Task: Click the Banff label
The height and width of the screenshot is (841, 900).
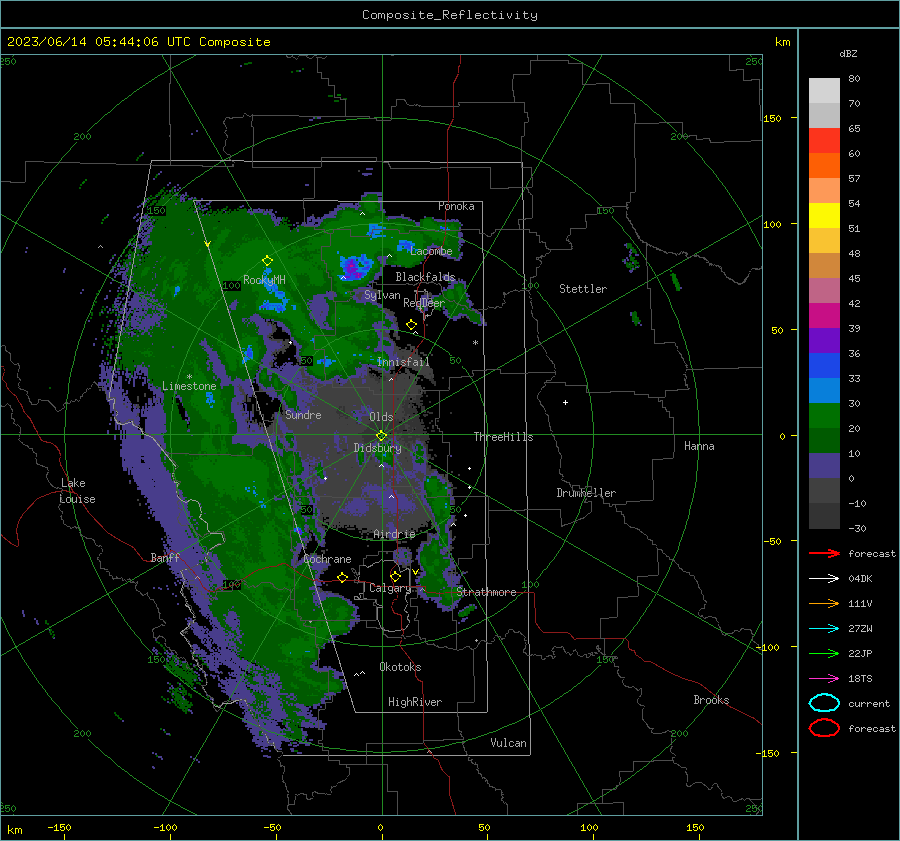Action: (165, 558)
